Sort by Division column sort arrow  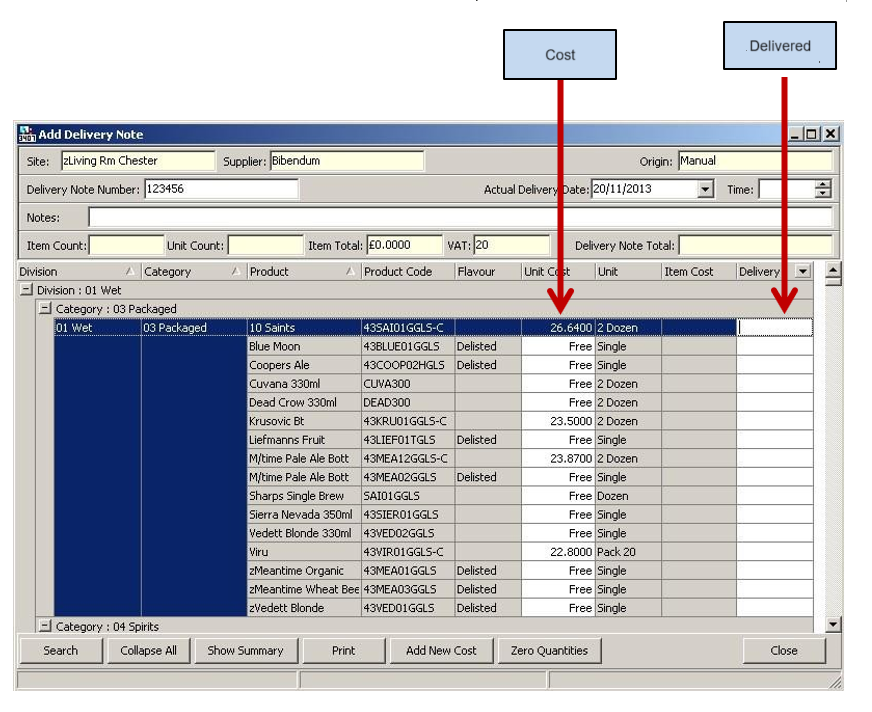[x=130, y=272]
